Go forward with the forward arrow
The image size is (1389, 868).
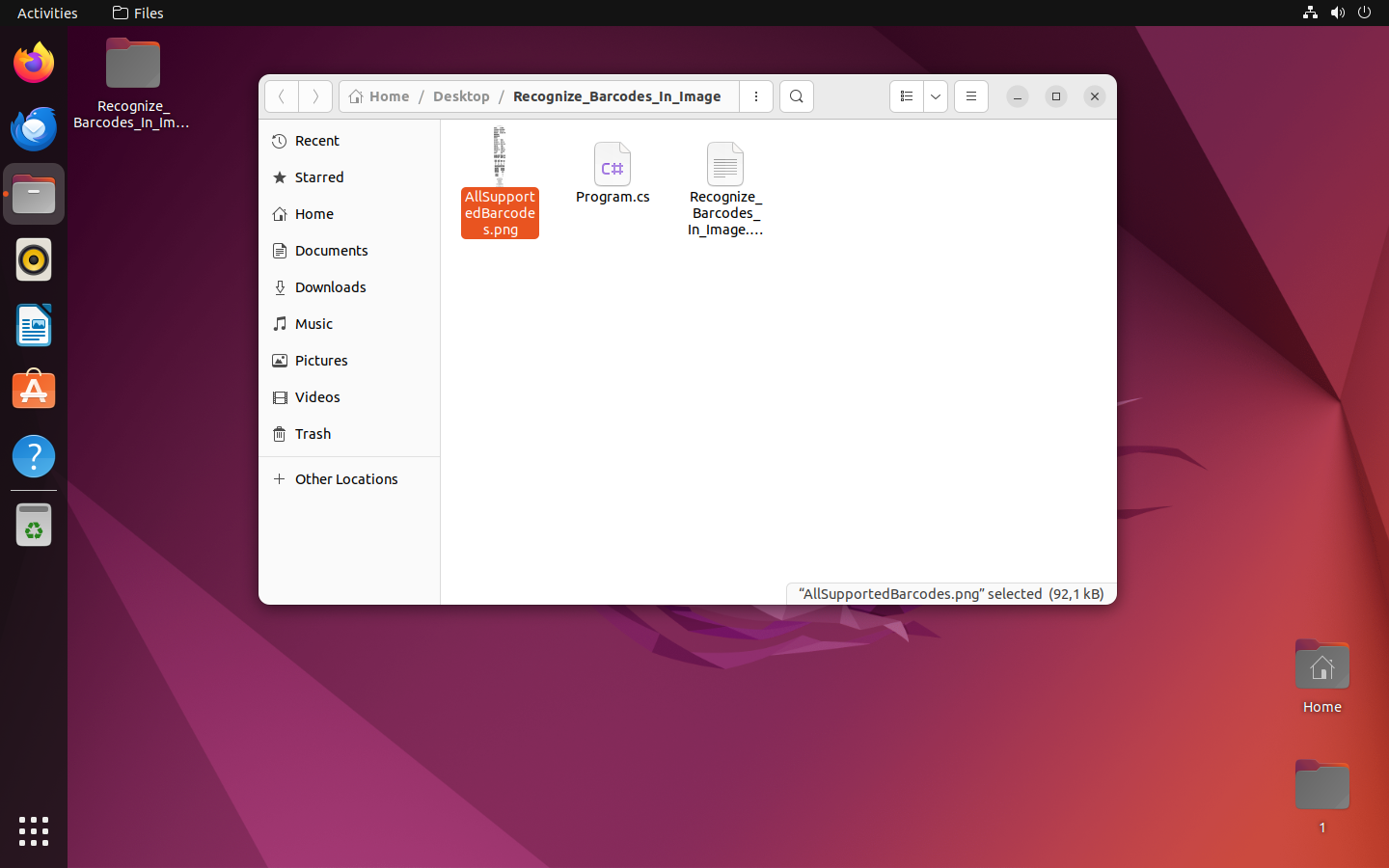(x=315, y=96)
